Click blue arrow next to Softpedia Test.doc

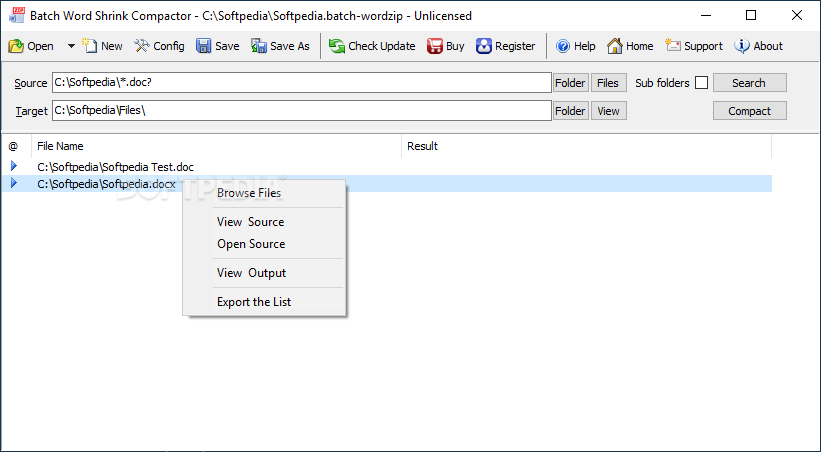coord(14,166)
